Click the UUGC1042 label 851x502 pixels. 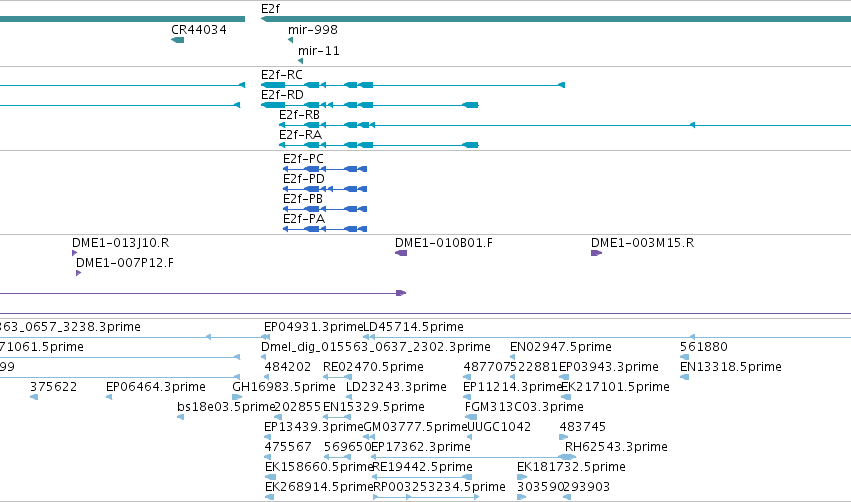click(499, 427)
